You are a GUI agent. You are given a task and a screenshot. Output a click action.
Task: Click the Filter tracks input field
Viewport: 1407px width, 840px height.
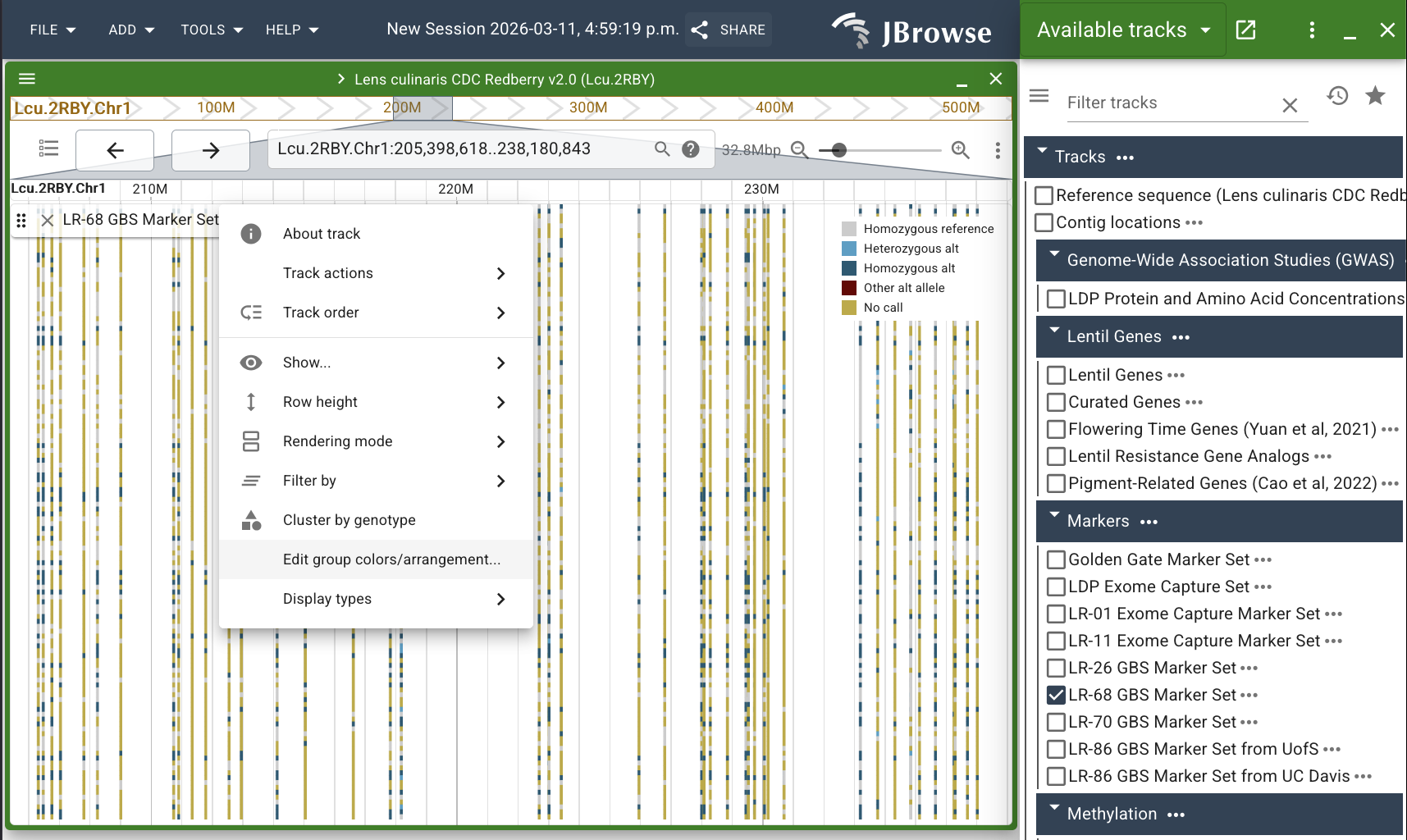tap(1169, 103)
